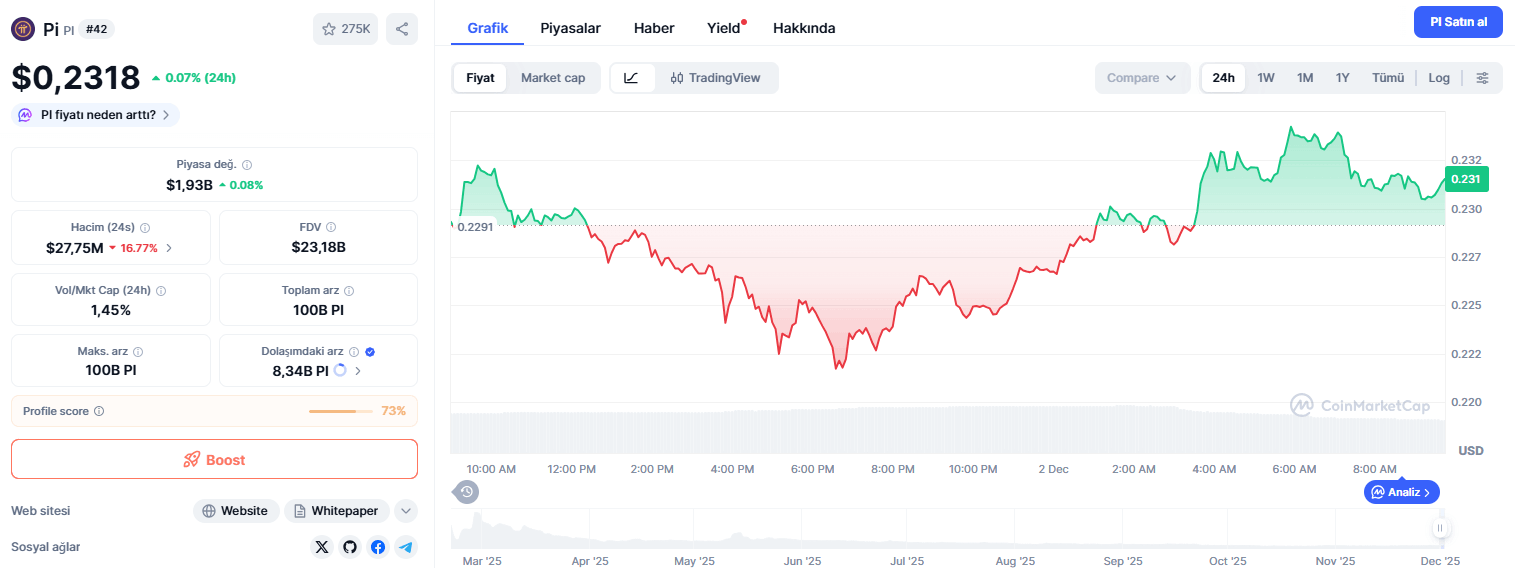Click the Analiz button
This screenshot has height=568, width=1515.
pos(1401,492)
